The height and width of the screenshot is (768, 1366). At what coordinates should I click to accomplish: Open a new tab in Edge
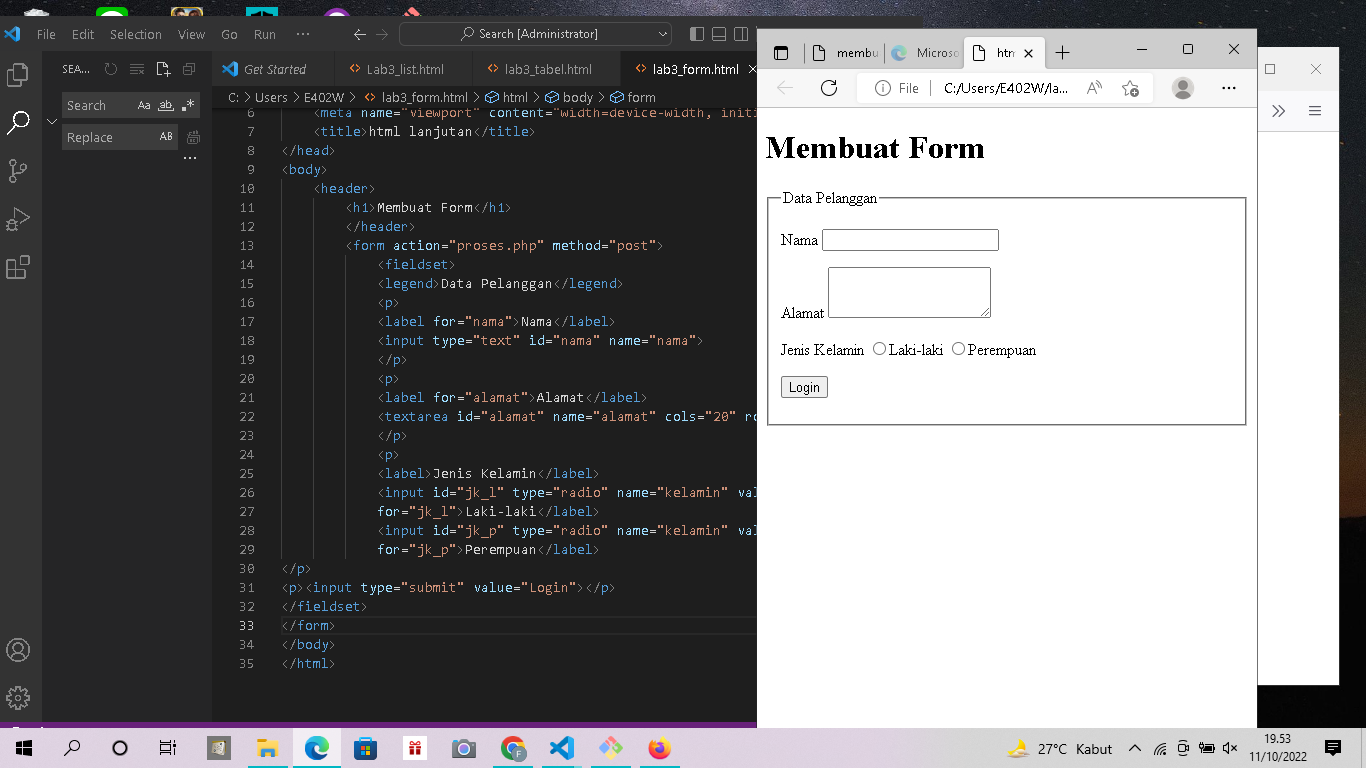pyautogui.click(x=1062, y=52)
